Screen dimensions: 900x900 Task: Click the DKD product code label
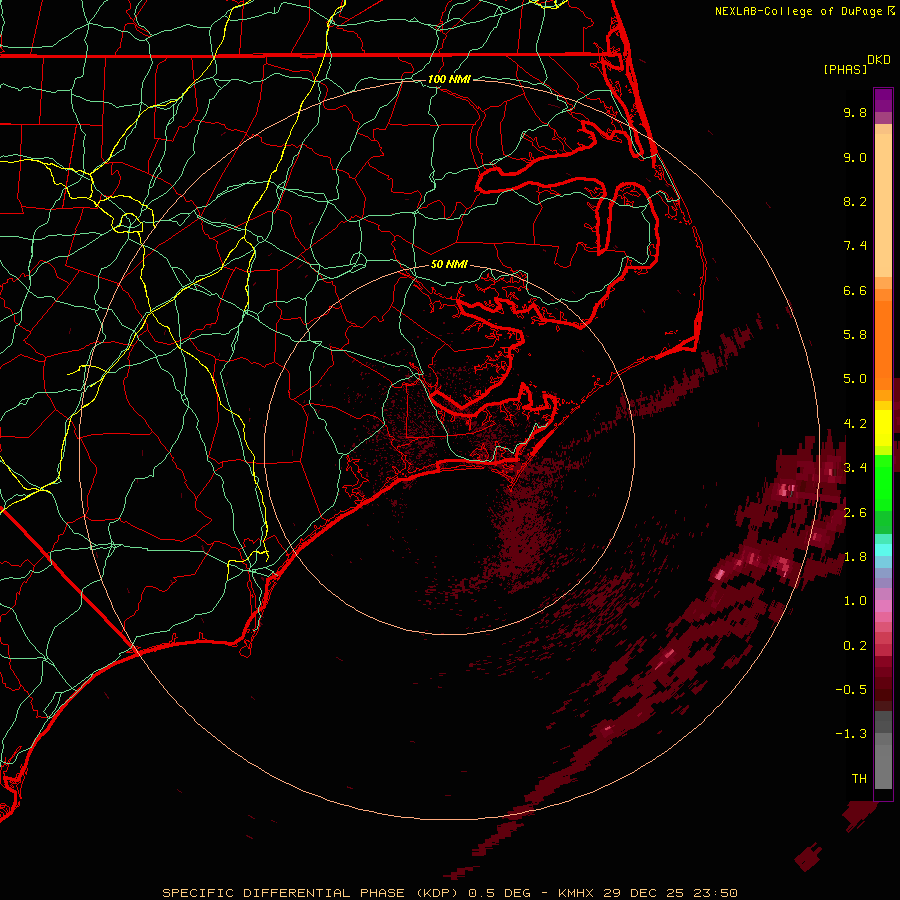coord(878,60)
